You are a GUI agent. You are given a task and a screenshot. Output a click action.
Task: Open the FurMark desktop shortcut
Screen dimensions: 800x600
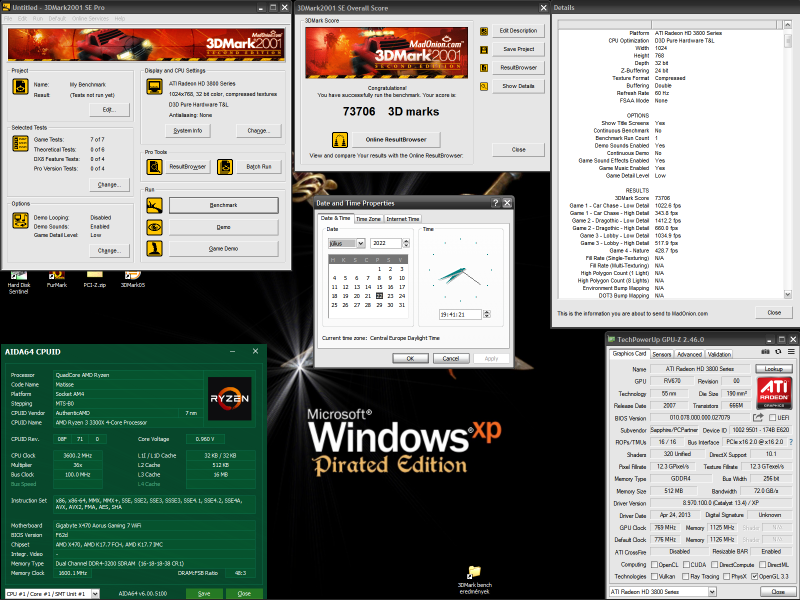(57, 280)
